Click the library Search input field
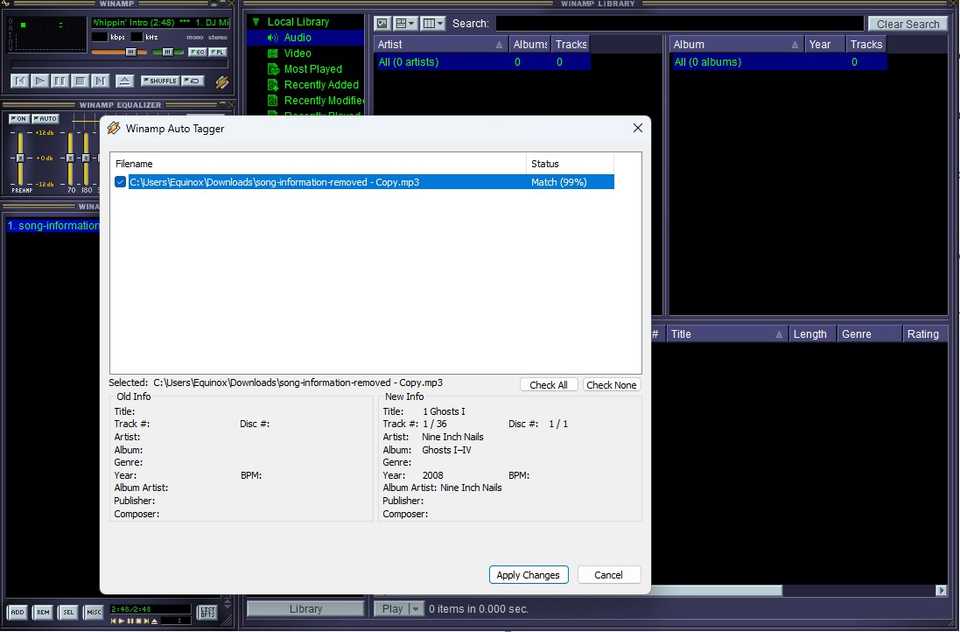The height and width of the screenshot is (632, 960). pos(679,23)
